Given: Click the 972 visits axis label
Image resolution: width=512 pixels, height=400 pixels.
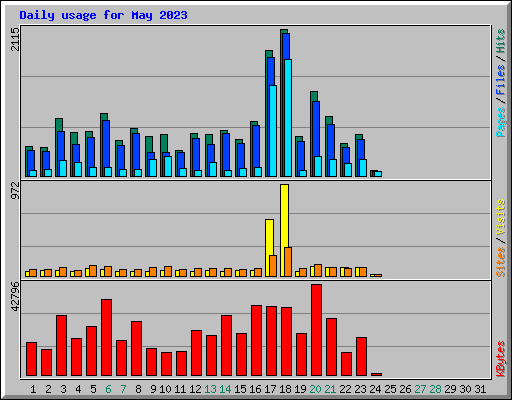Looking at the screenshot, I should click(x=15, y=191).
